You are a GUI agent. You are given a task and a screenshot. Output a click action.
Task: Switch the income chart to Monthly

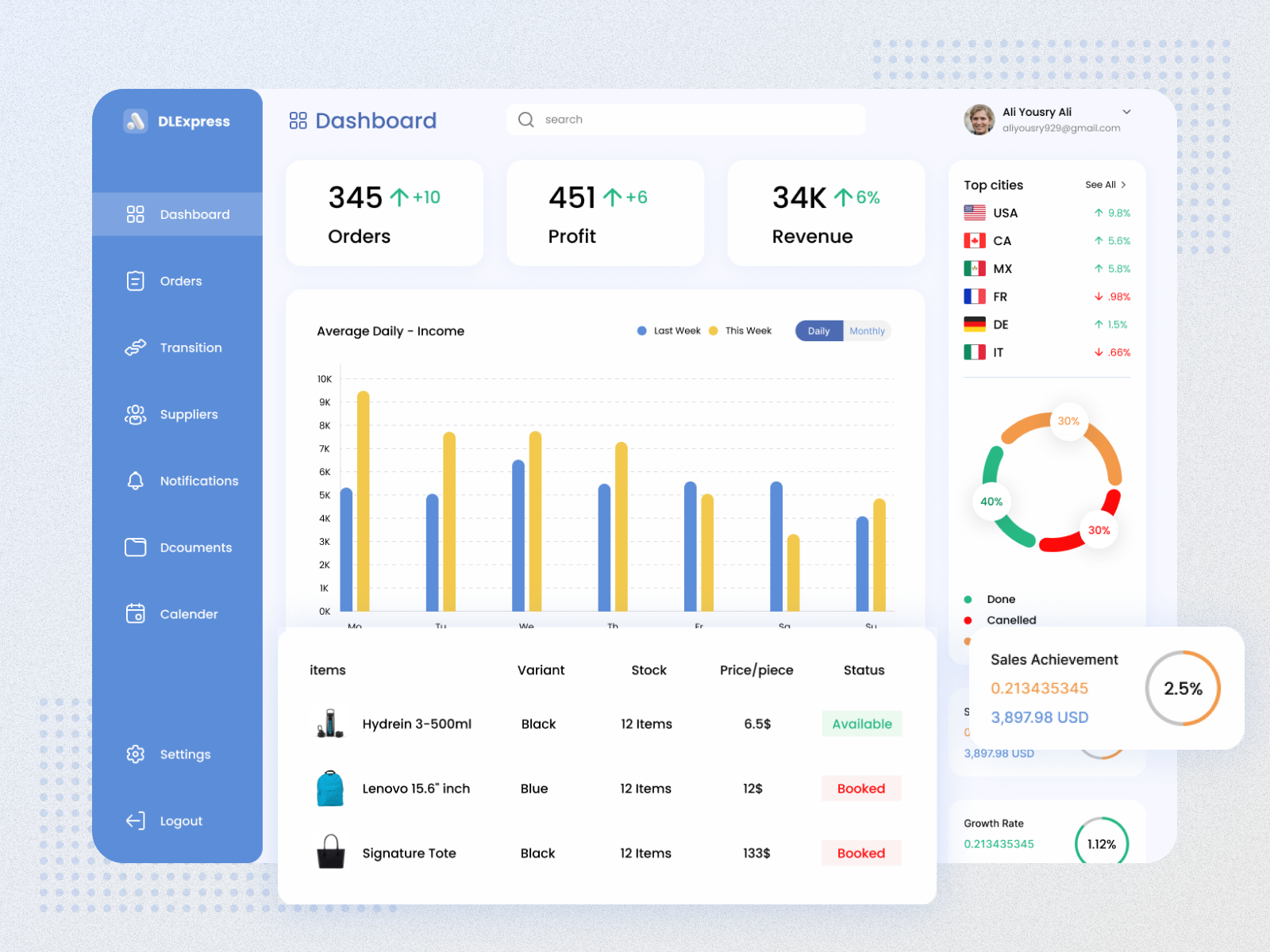coord(867,331)
